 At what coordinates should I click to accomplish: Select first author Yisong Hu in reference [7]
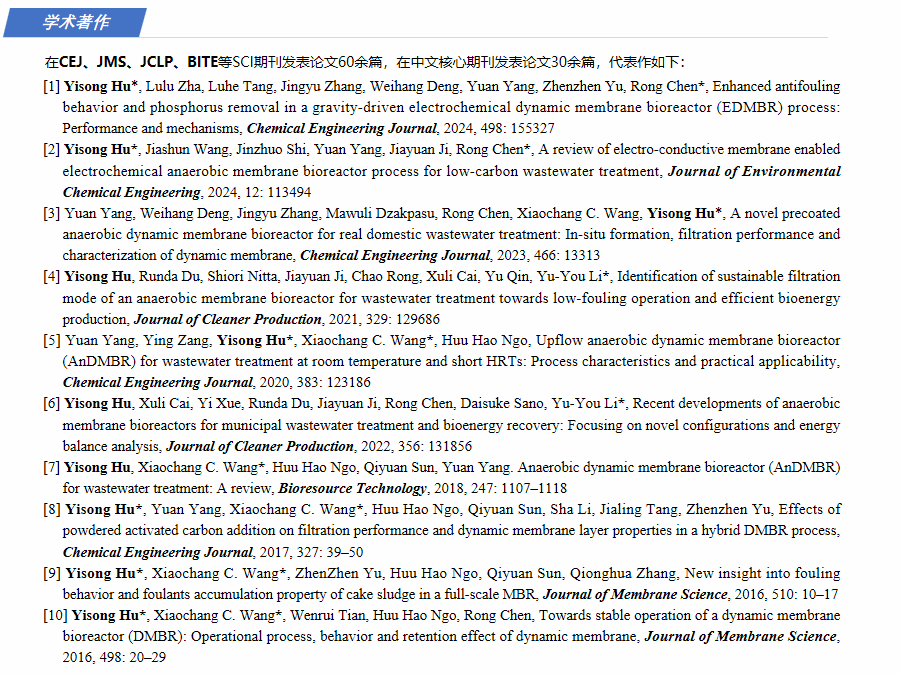pyautogui.click(x=98, y=467)
